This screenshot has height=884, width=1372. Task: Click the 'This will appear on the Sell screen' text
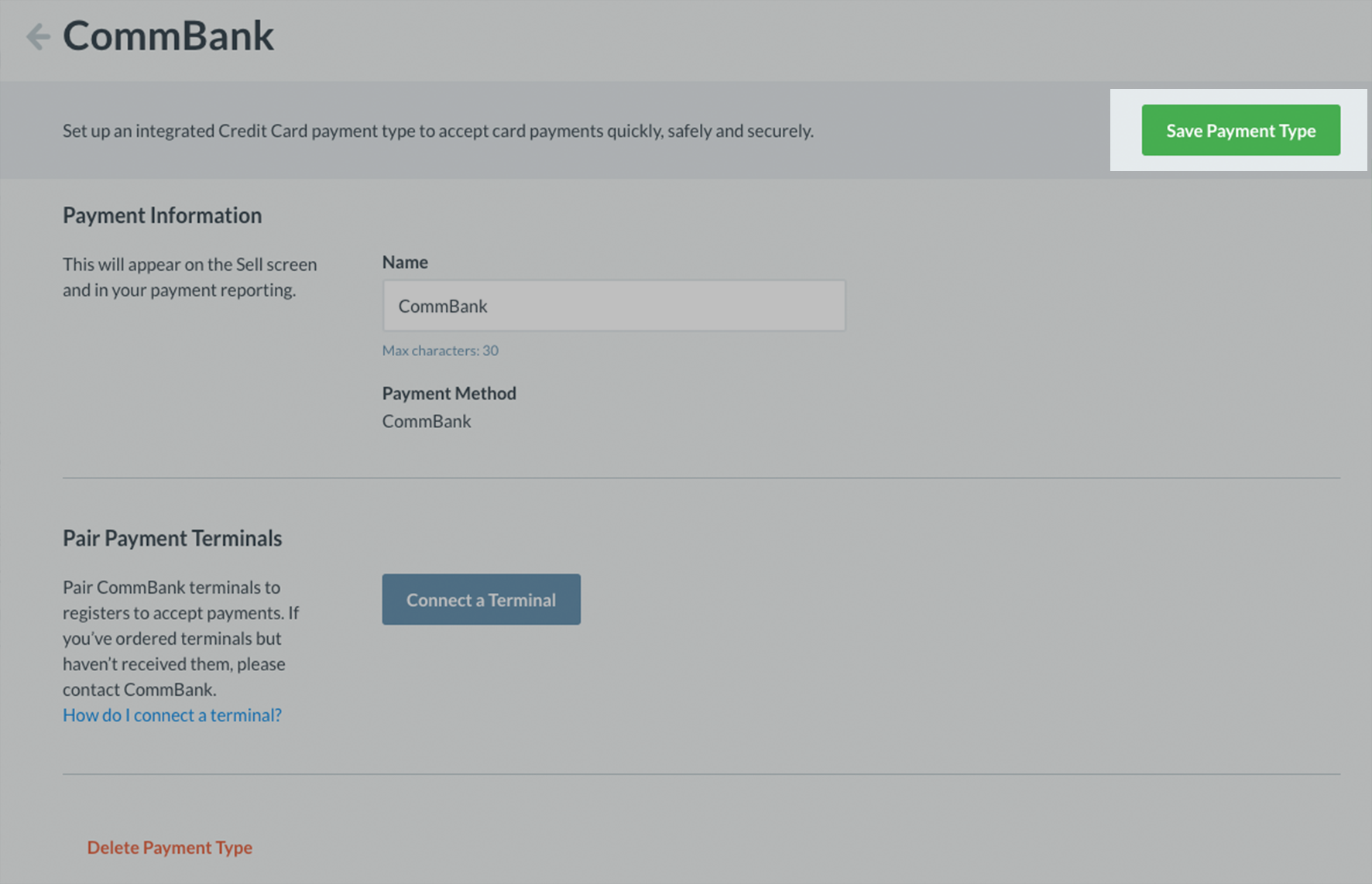coord(190,277)
